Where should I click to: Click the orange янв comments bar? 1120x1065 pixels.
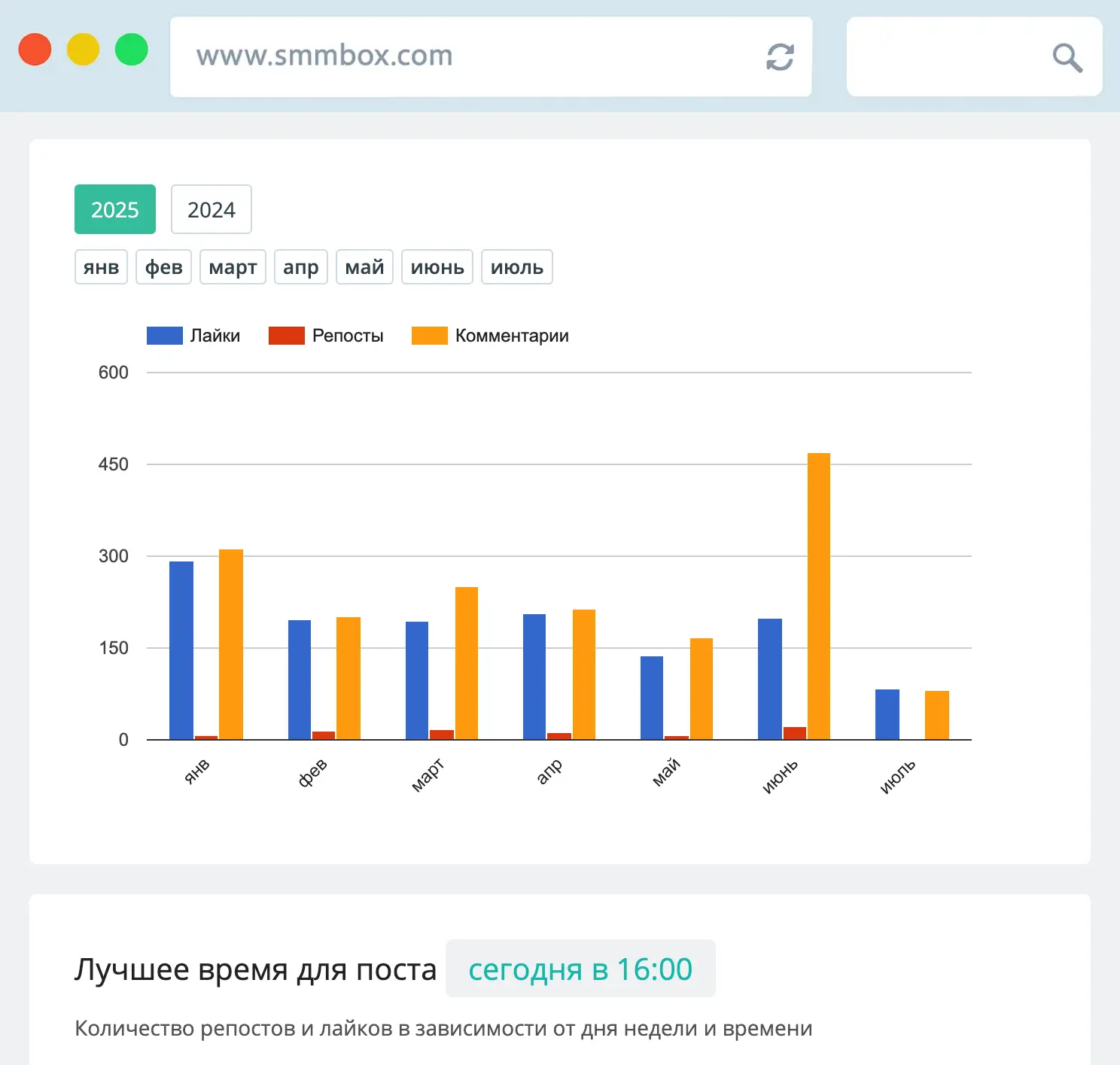click(231, 644)
